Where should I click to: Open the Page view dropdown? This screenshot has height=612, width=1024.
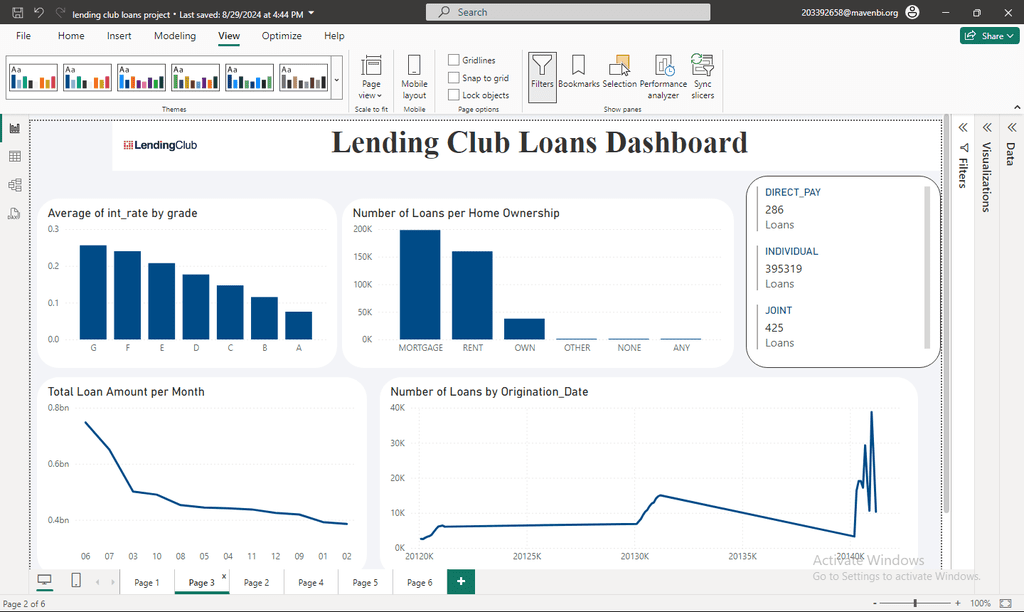[x=371, y=77]
